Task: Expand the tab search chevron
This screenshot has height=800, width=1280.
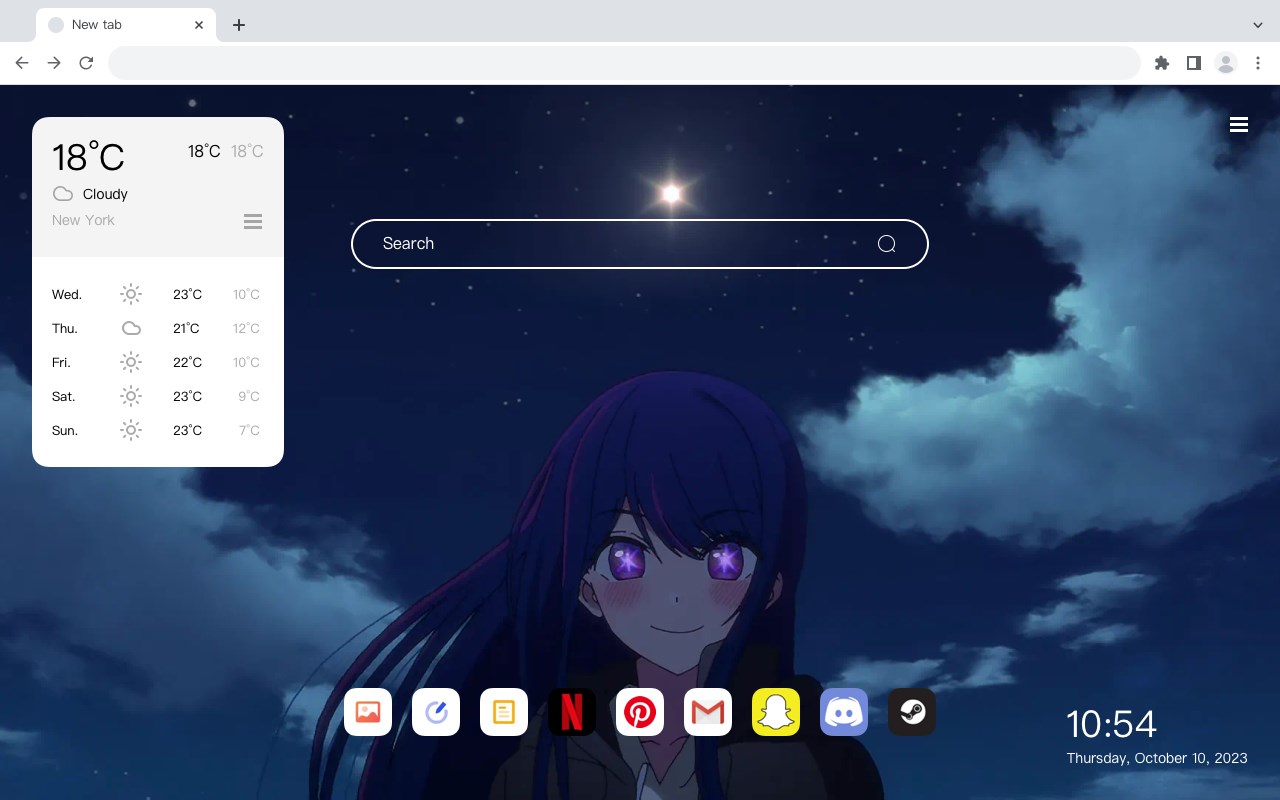Action: [x=1258, y=25]
